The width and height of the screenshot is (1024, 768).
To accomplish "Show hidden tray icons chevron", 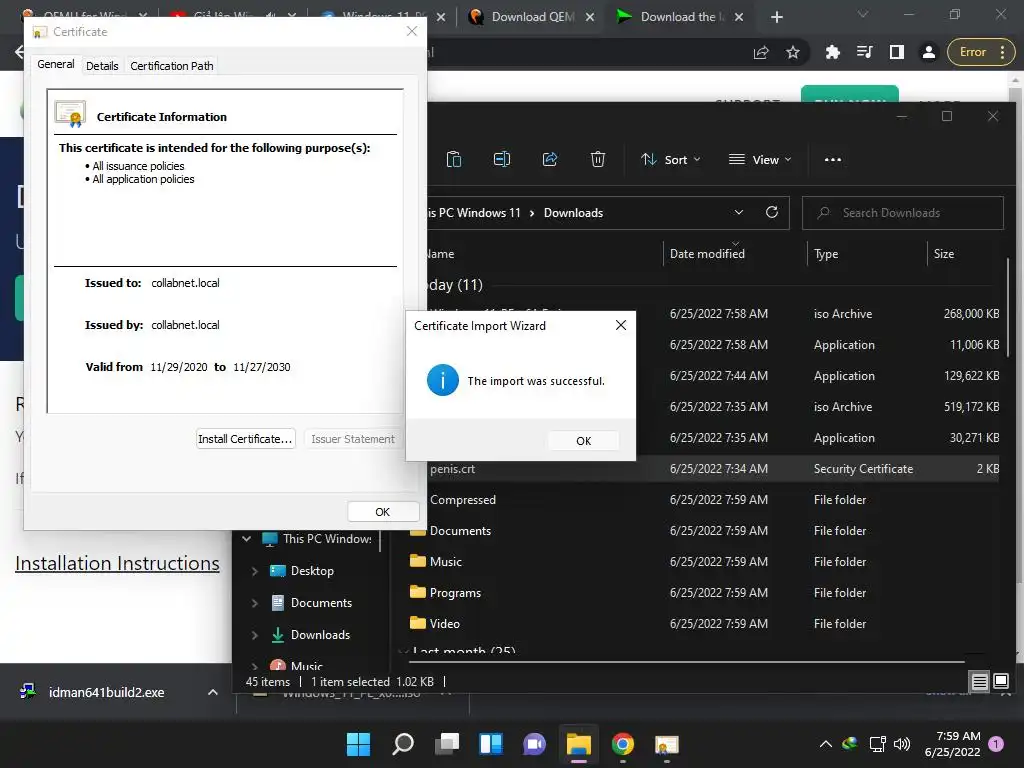I will tap(825, 744).
